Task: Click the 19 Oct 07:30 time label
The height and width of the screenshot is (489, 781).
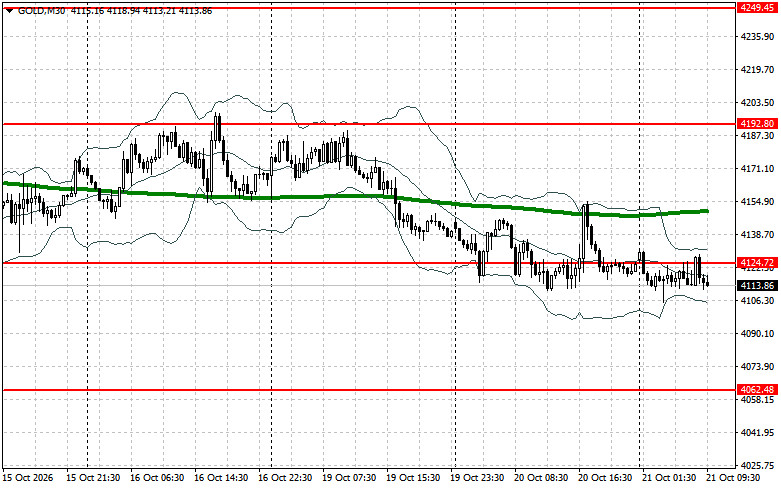Action: click(349, 478)
